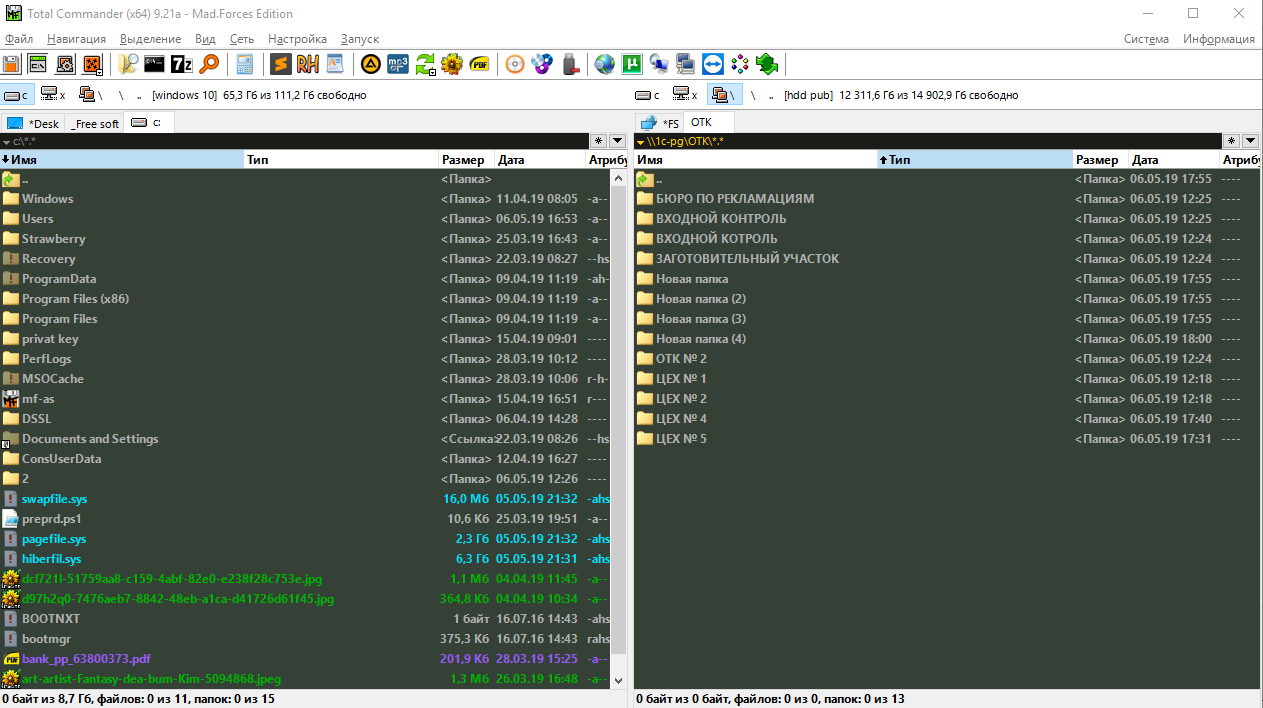Click the floppy disk save toolbar icon

(12, 65)
